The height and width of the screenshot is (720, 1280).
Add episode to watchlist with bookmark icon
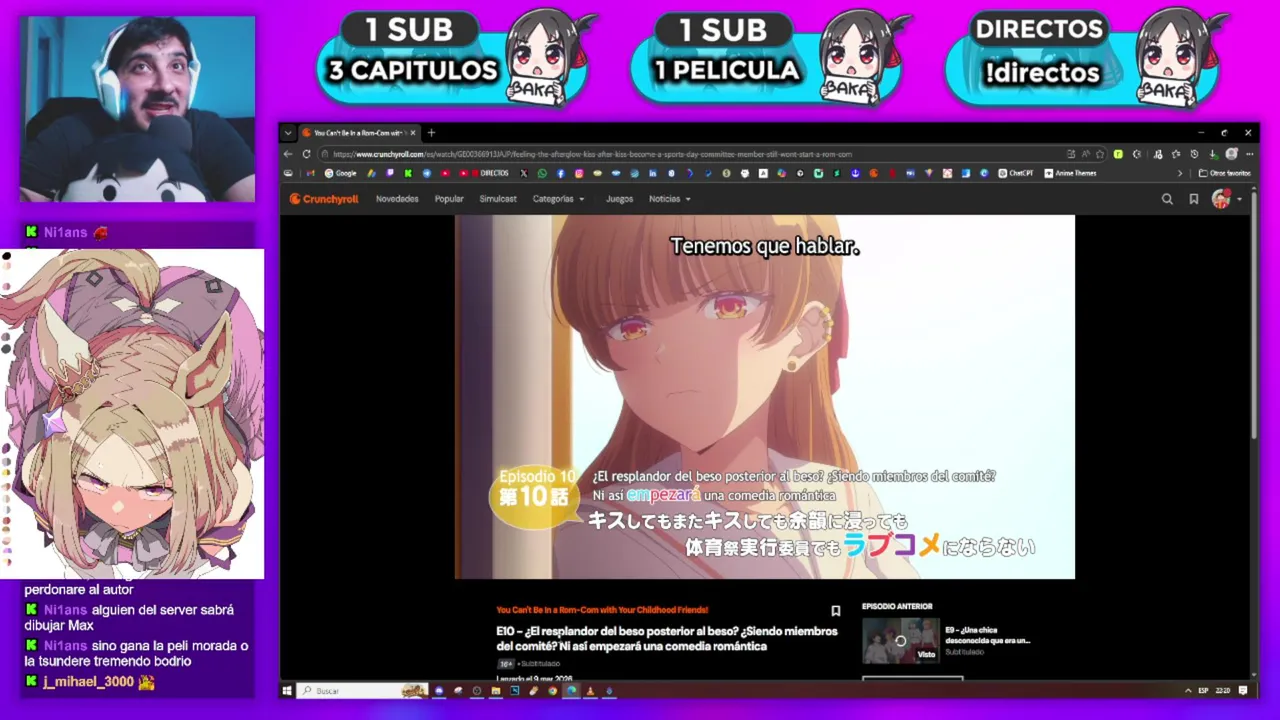click(x=836, y=611)
